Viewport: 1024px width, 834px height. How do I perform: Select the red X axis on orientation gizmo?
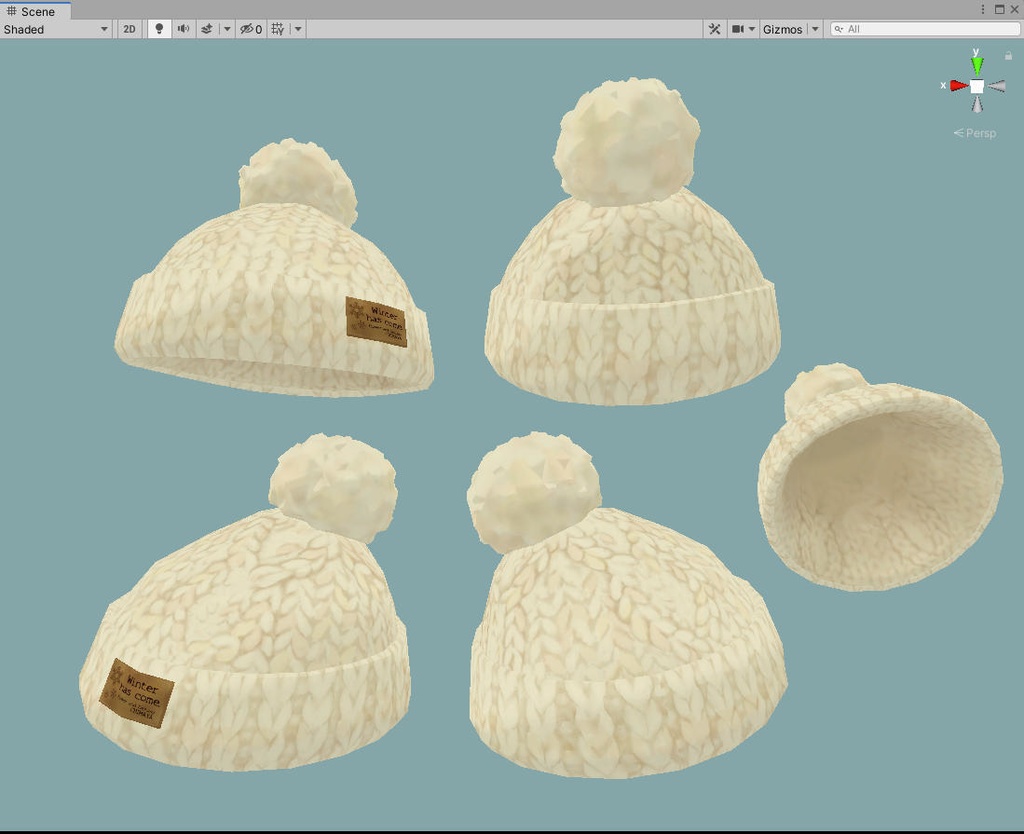955,86
